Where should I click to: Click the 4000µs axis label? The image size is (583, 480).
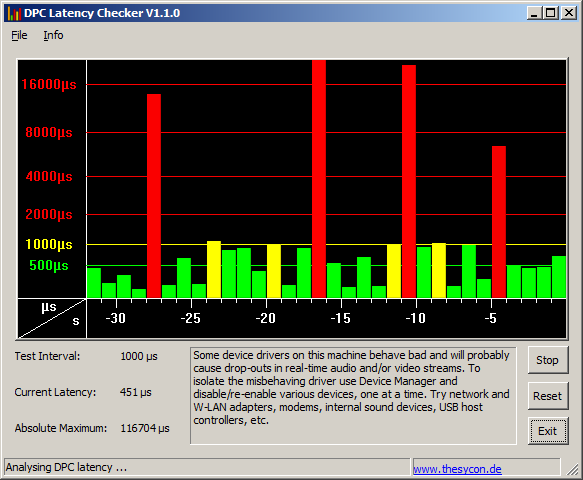click(49, 176)
